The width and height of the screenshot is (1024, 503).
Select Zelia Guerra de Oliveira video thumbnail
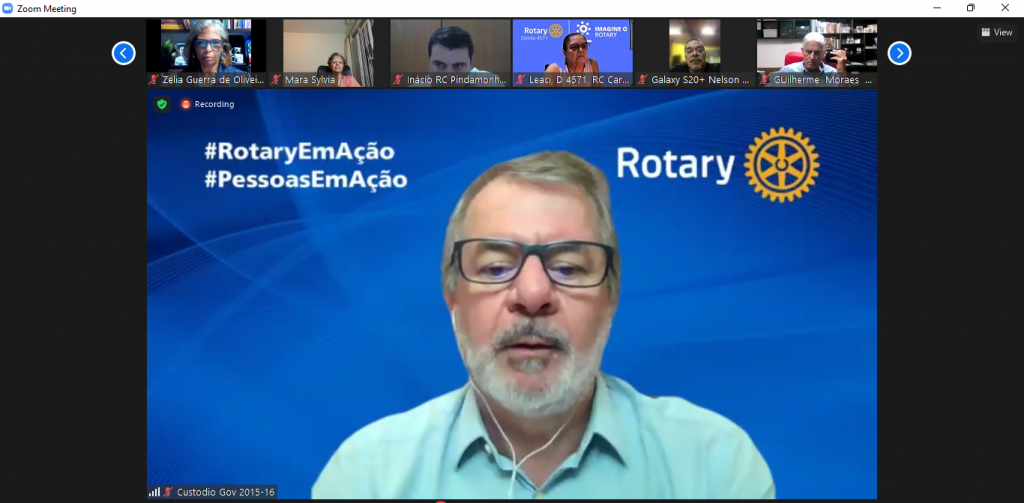206,46
